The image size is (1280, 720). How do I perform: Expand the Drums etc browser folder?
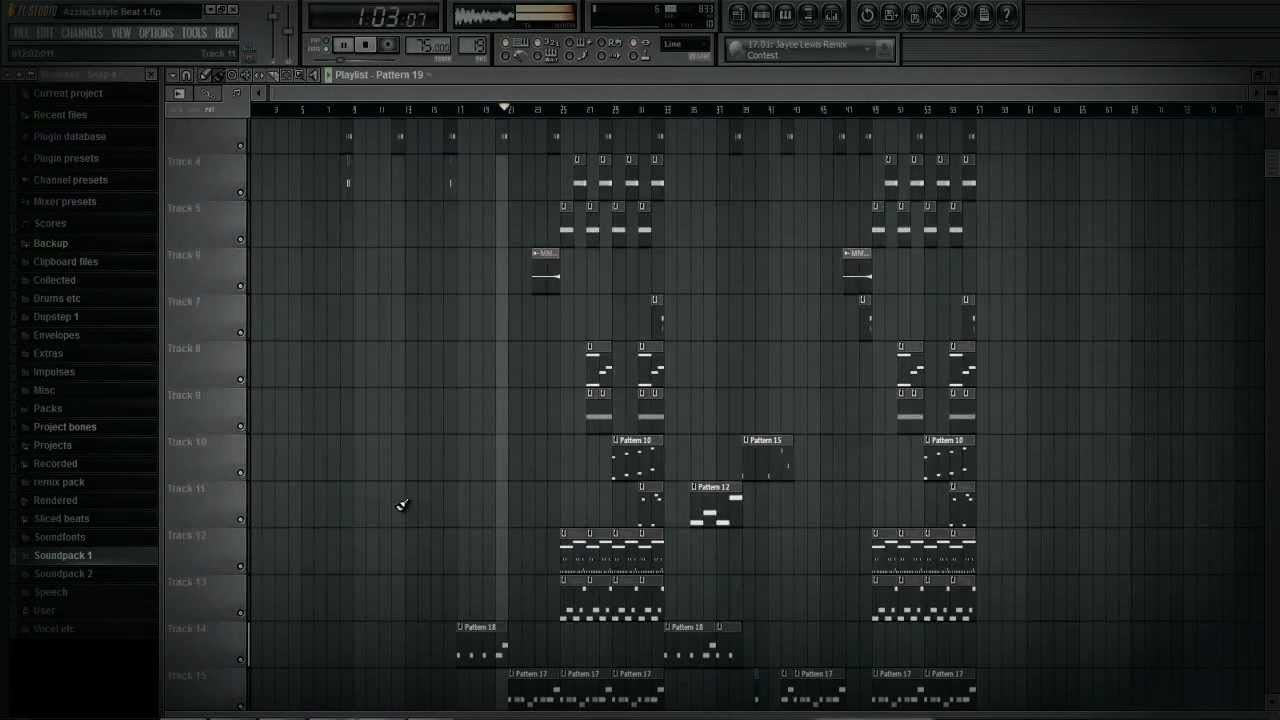point(57,298)
